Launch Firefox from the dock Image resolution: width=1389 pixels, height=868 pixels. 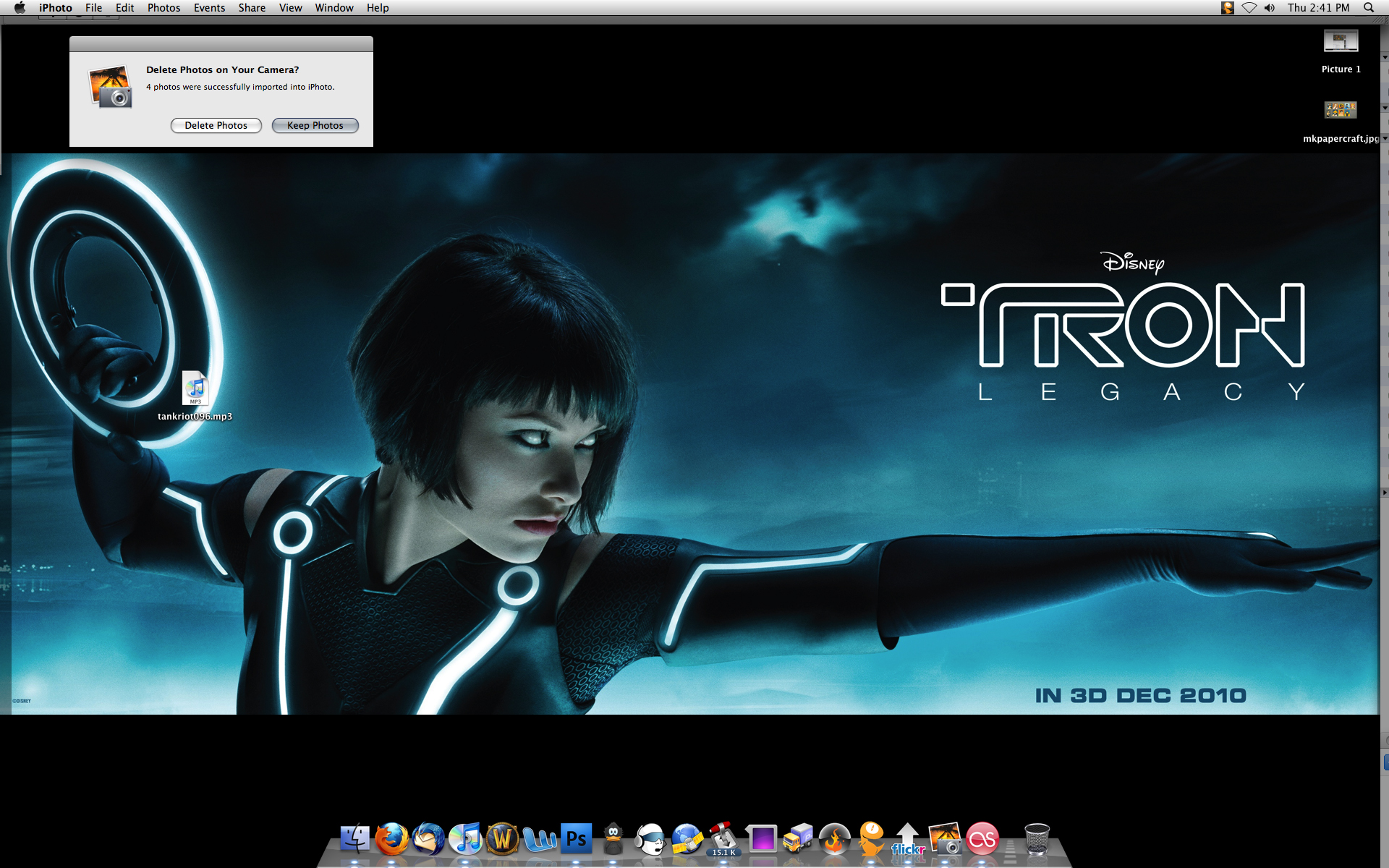pos(391,839)
